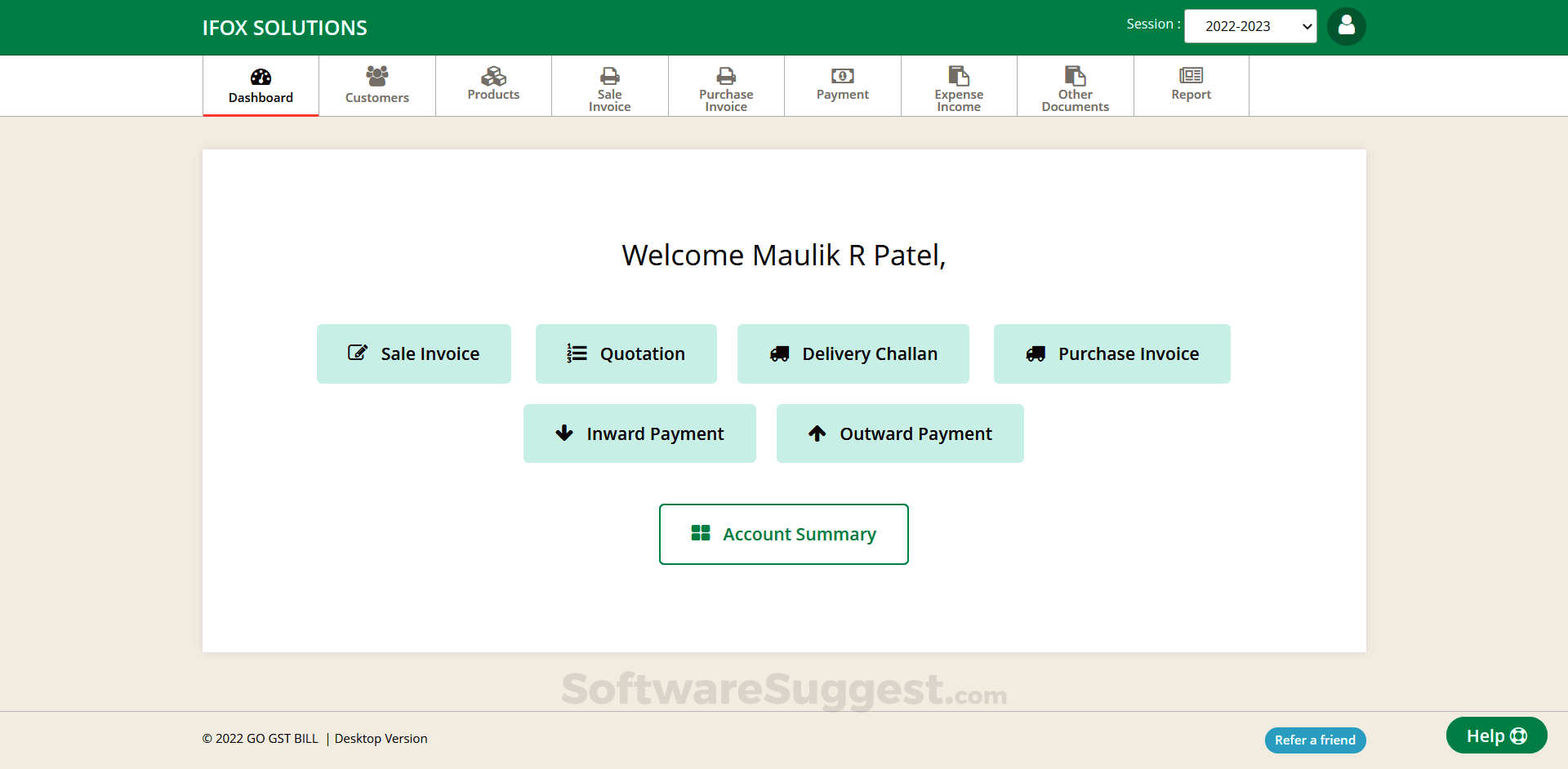Click the IFOX SOLUTIONS header title
Image resolution: width=1568 pixels, height=769 pixels.
coord(284,27)
